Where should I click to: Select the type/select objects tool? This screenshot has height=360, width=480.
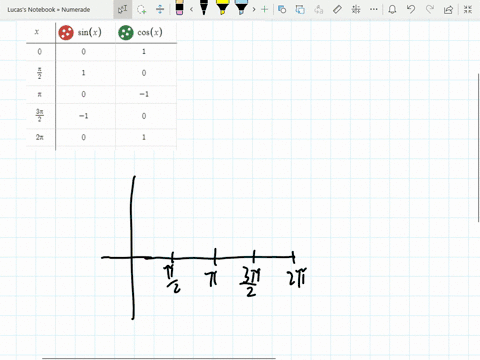[x=122, y=9]
